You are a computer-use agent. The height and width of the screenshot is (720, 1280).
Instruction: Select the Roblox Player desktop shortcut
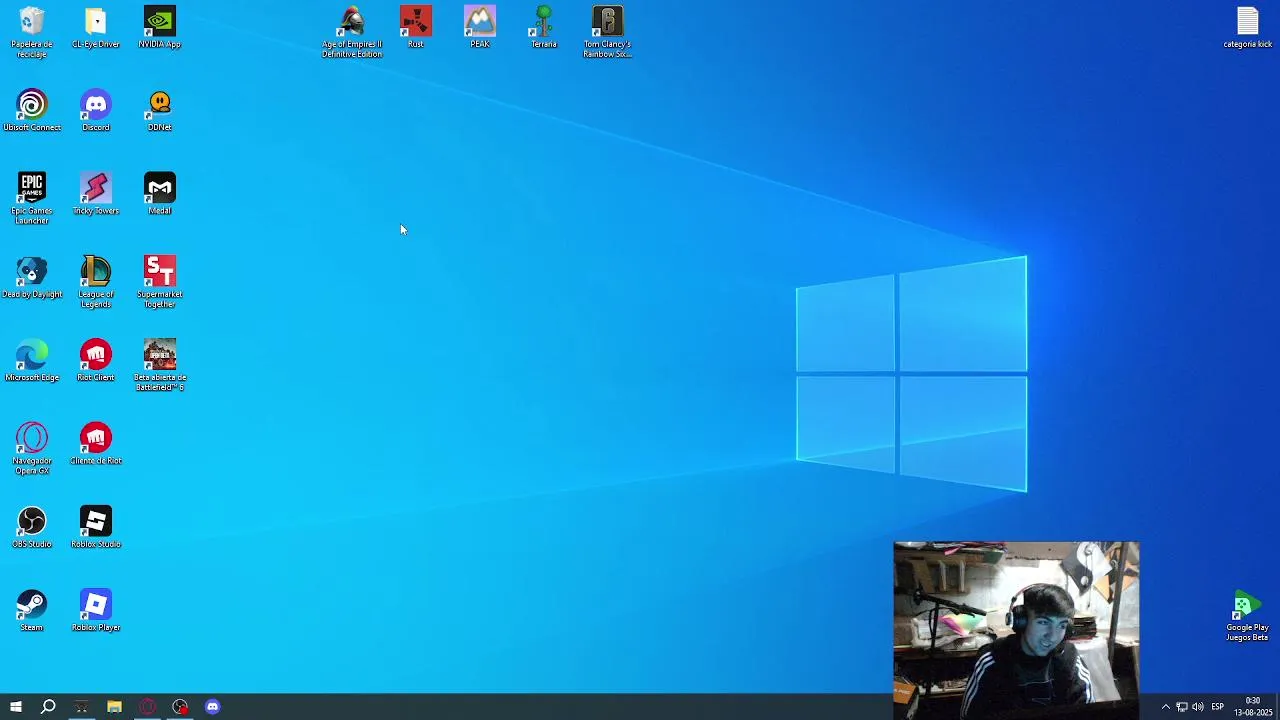[x=96, y=611]
